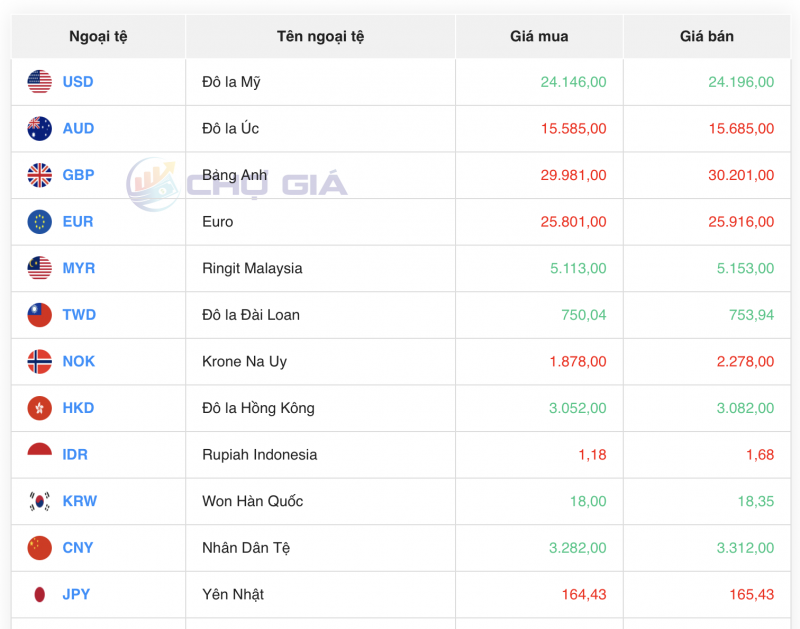The width and height of the screenshot is (800, 629).
Task: Click the buying price of Đô la Mỹ
Action: click(572, 82)
